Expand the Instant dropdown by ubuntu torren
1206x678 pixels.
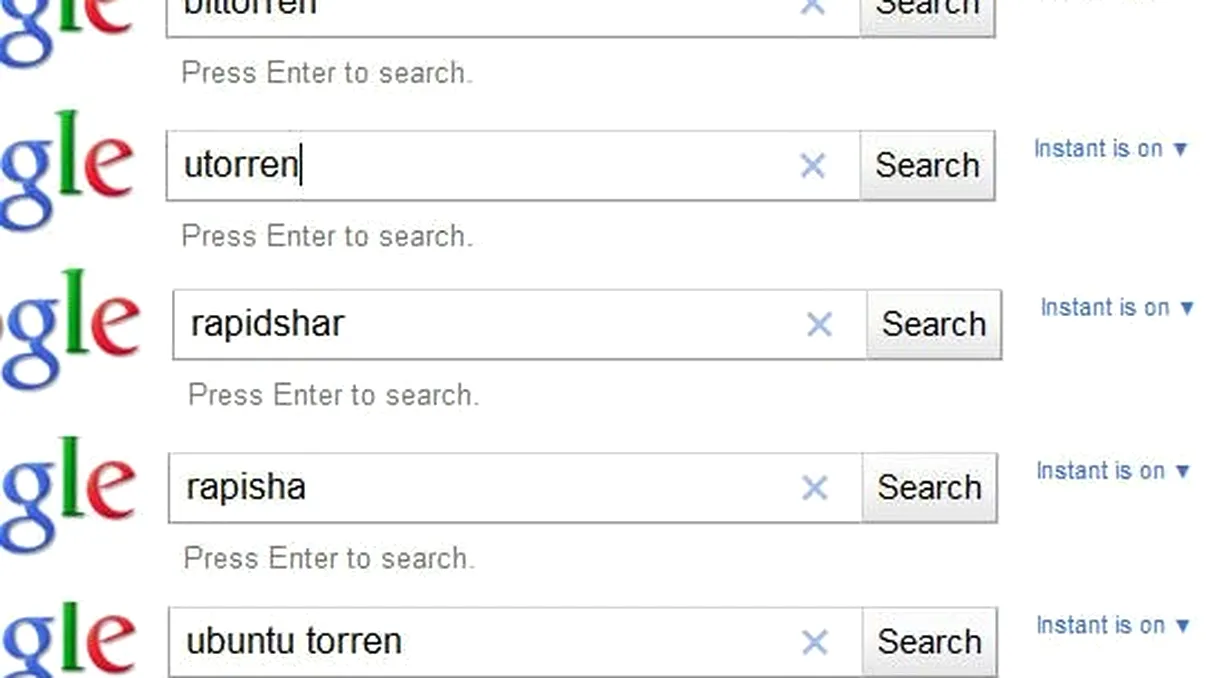point(1113,626)
